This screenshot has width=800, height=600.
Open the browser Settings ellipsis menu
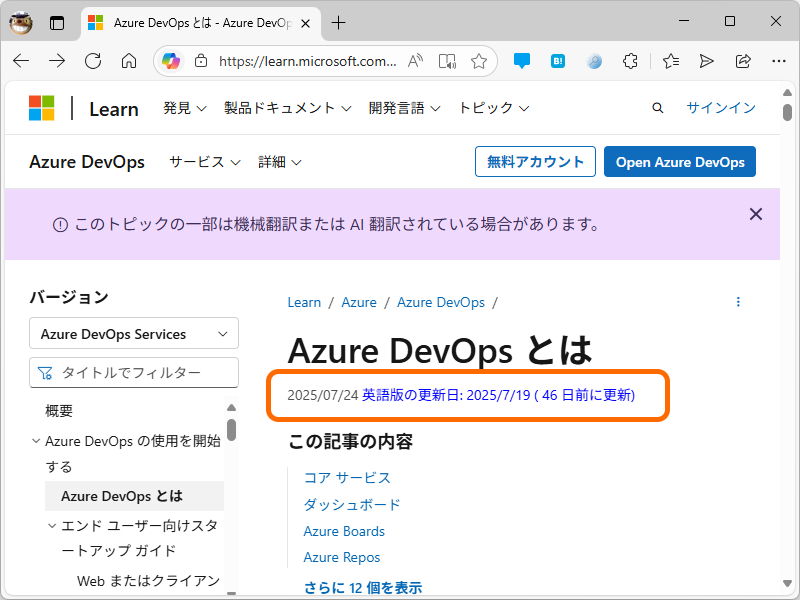779,61
